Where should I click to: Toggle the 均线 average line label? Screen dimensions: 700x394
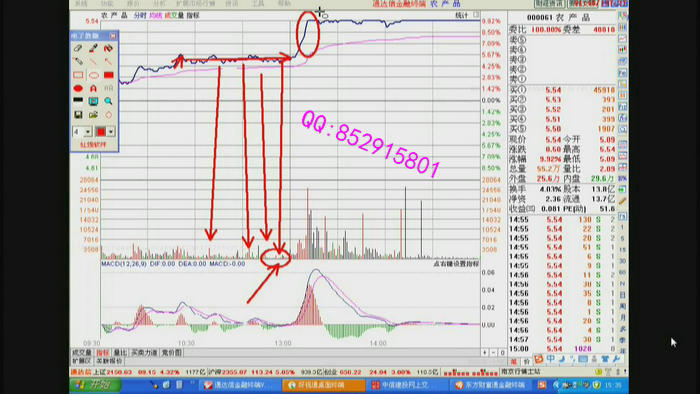pos(155,15)
